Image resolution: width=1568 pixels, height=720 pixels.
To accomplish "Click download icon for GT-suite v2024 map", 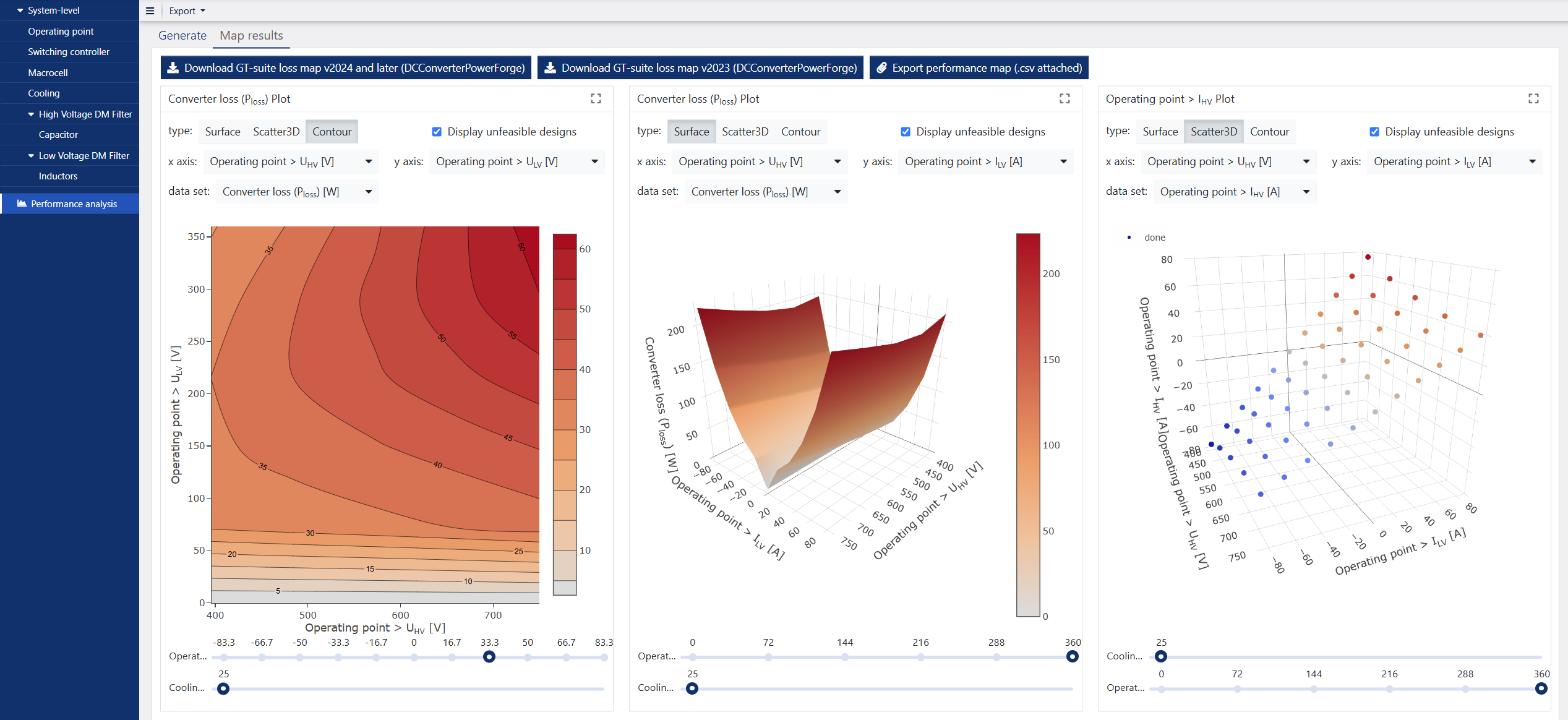I will coord(173,68).
